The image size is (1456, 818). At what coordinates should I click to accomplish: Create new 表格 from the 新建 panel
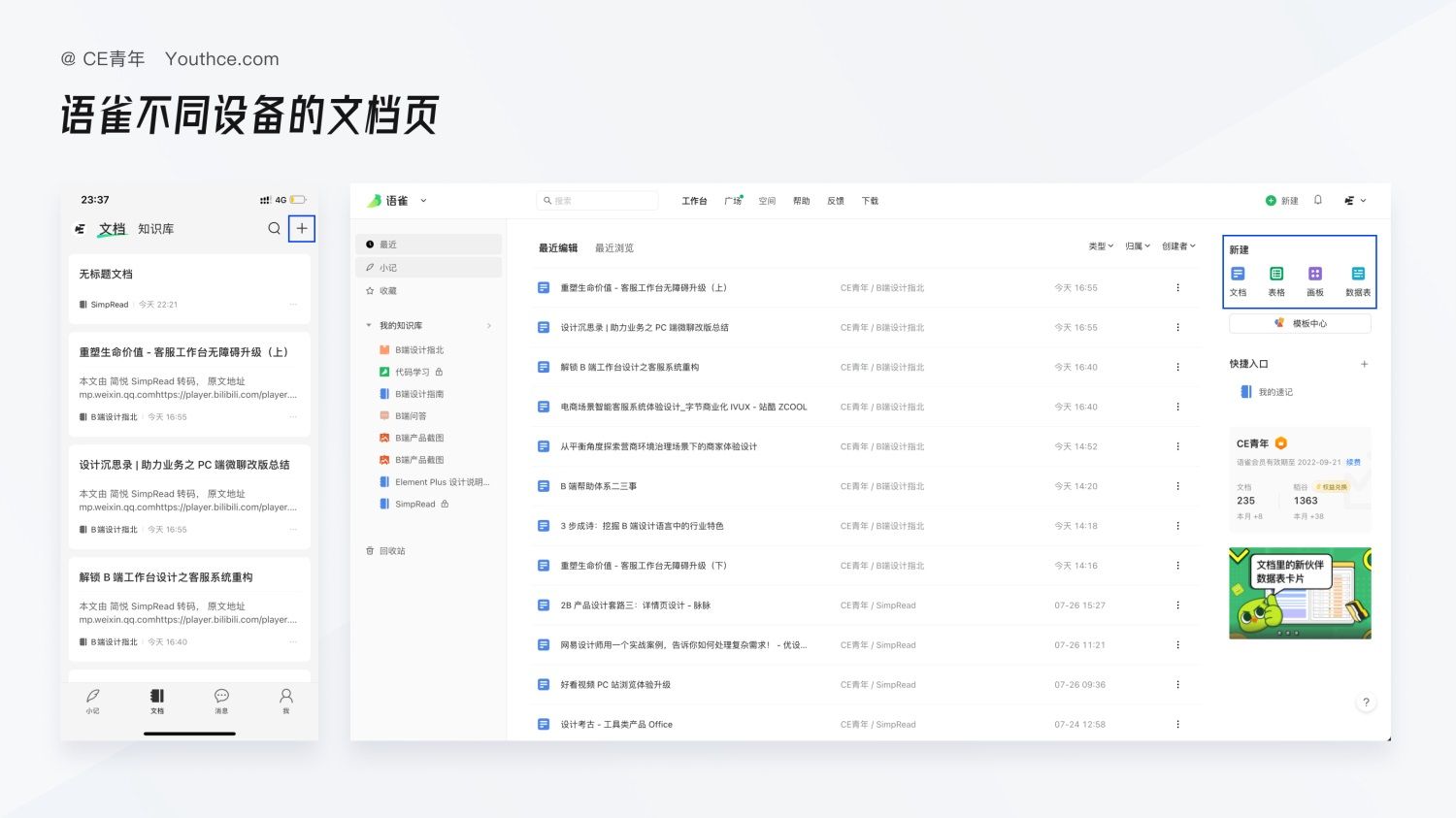1276,280
